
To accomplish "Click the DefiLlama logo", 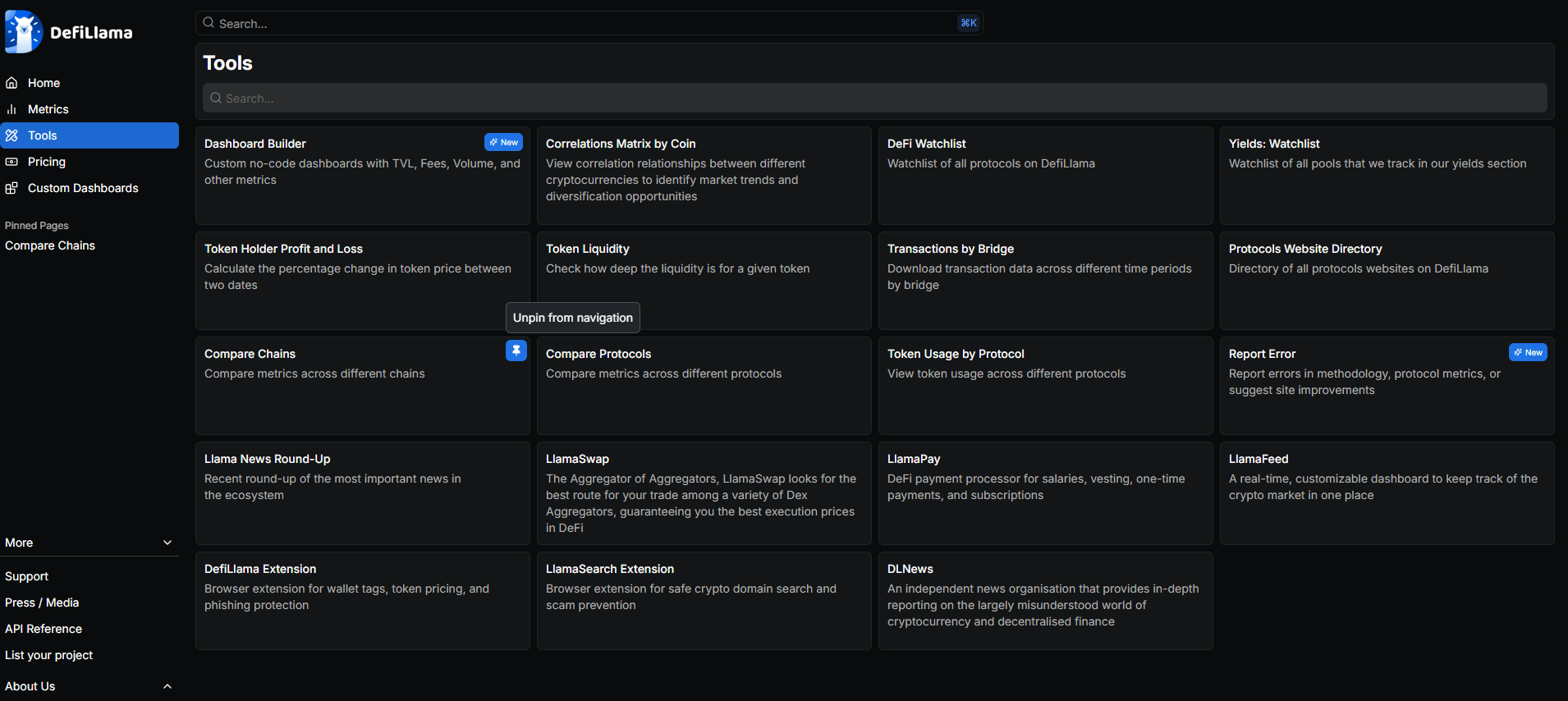I will pyautogui.click(x=69, y=32).
